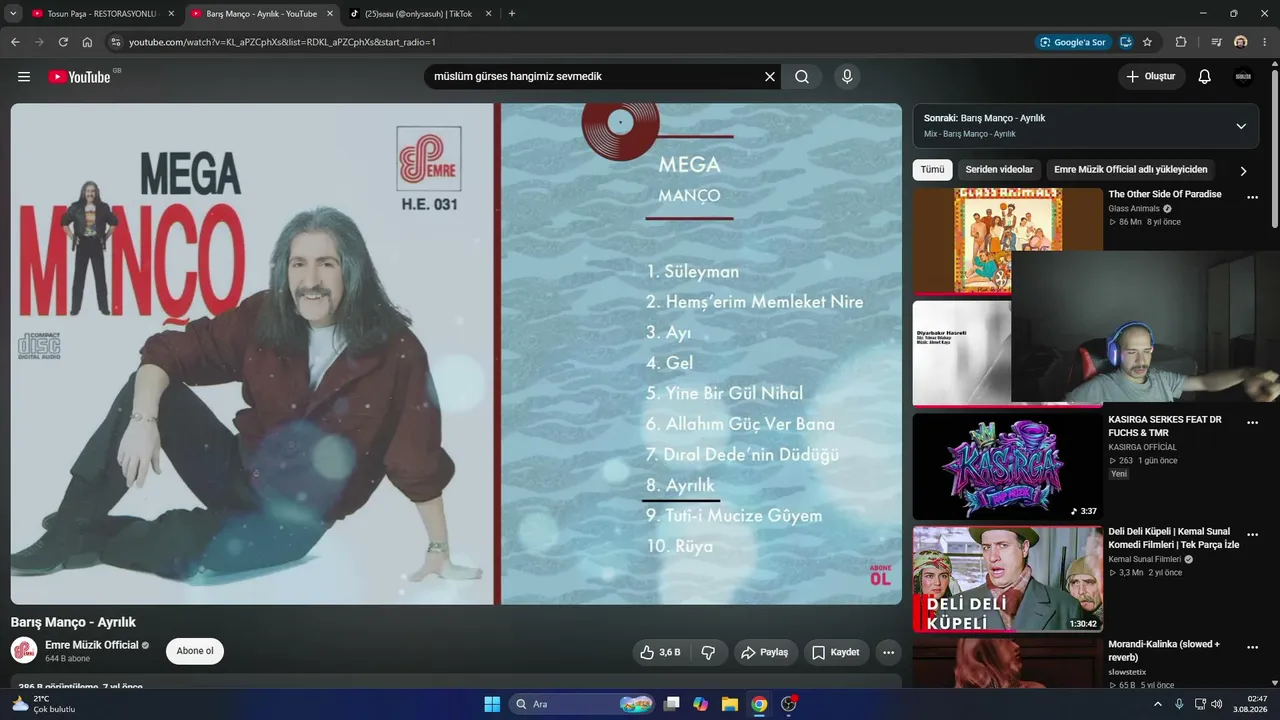Expand the Mix playlist panel chevron
Viewport: 1280px width, 720px height.
(x=1241, y=126)
